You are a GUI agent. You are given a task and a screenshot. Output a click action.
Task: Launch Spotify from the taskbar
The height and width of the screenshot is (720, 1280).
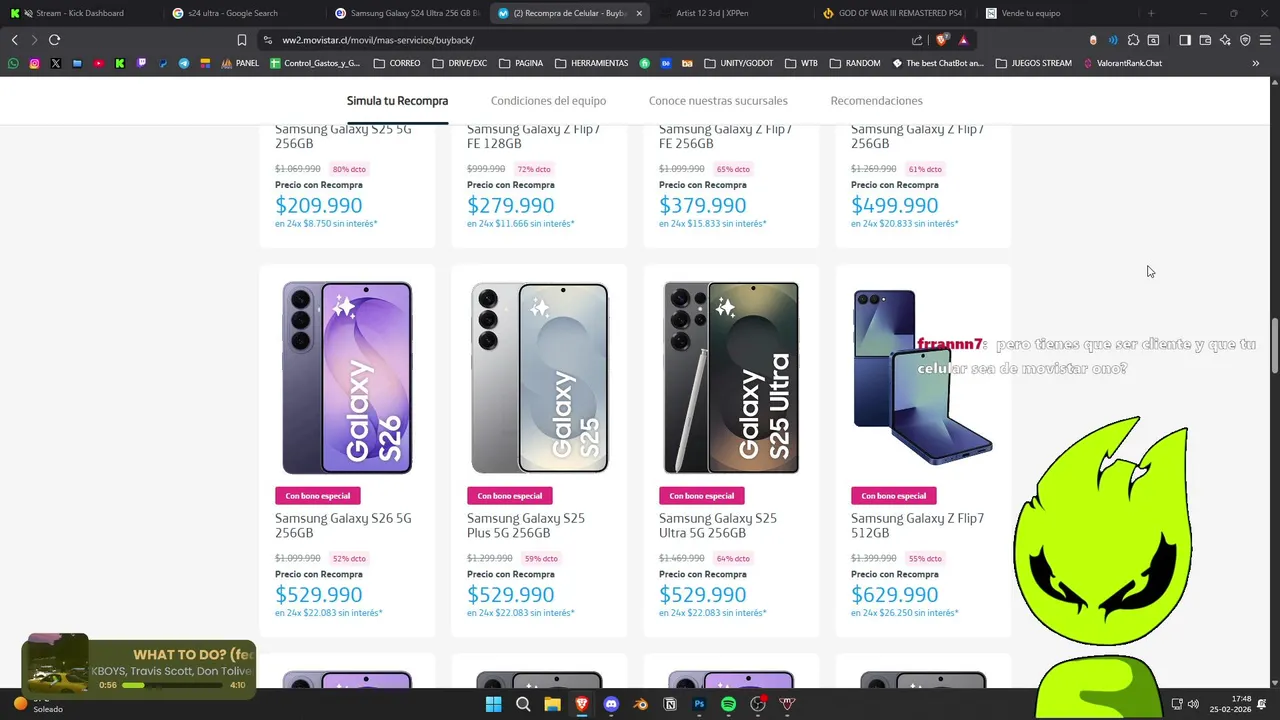coord(728,704)
